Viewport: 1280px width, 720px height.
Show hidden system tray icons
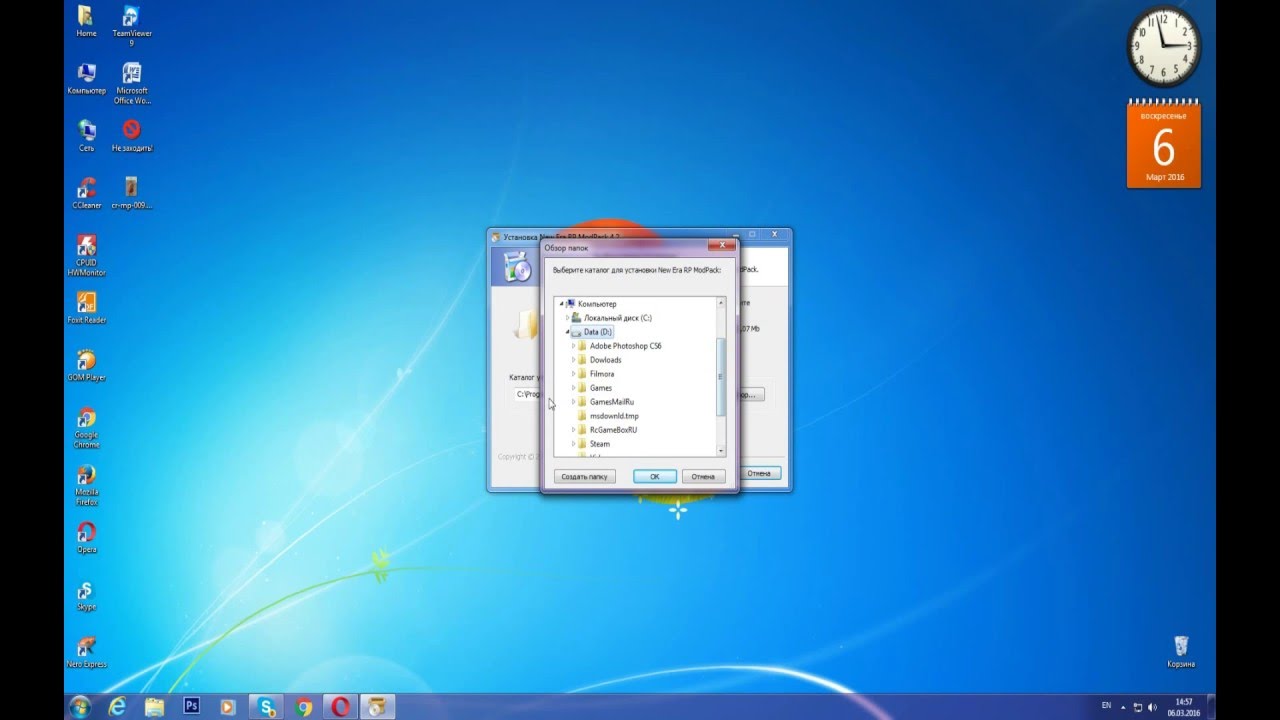pos(1122,707)
